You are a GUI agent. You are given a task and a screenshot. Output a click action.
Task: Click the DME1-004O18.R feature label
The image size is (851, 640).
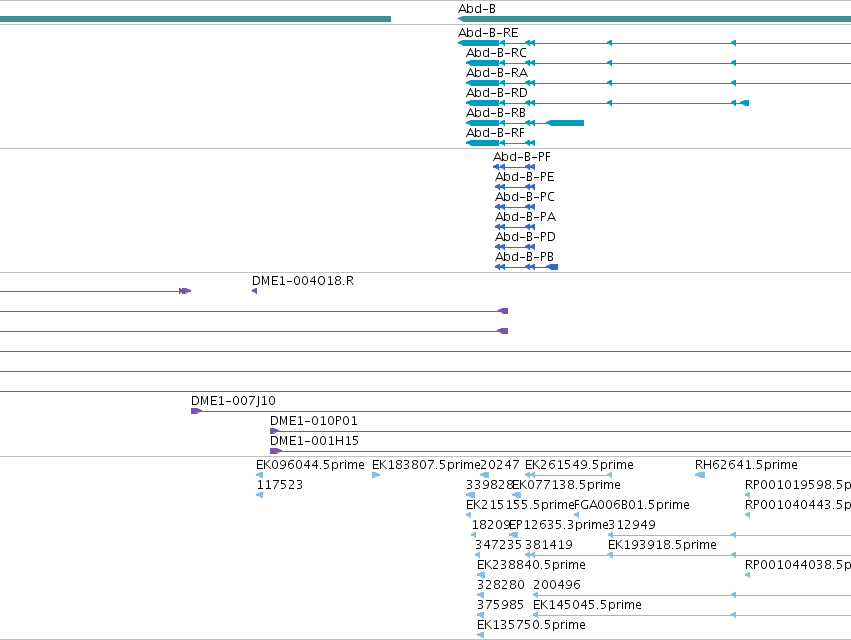tap(303, 281)
